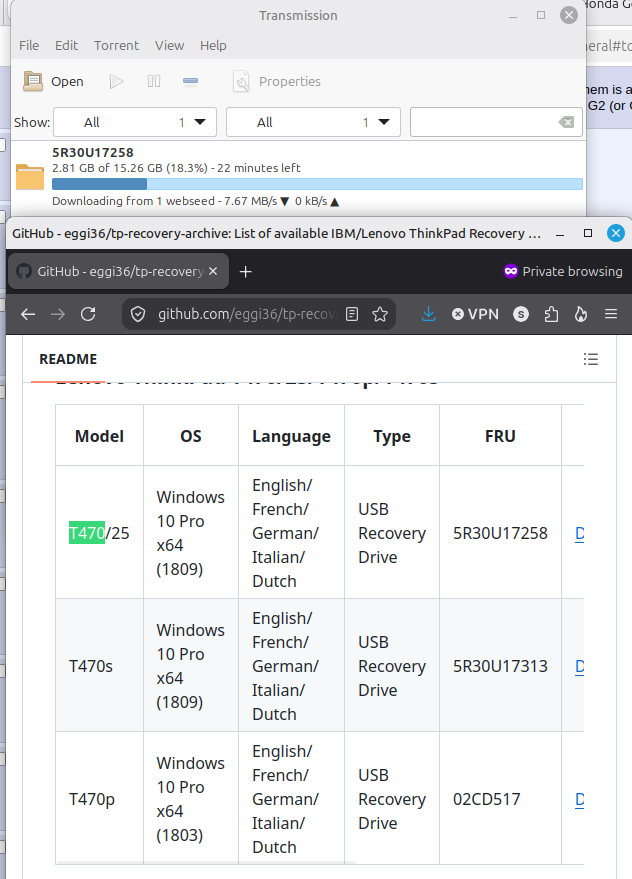Click the flame extension icon in Firefox
This screenshot has height=879, width=632.
[581, 314]
